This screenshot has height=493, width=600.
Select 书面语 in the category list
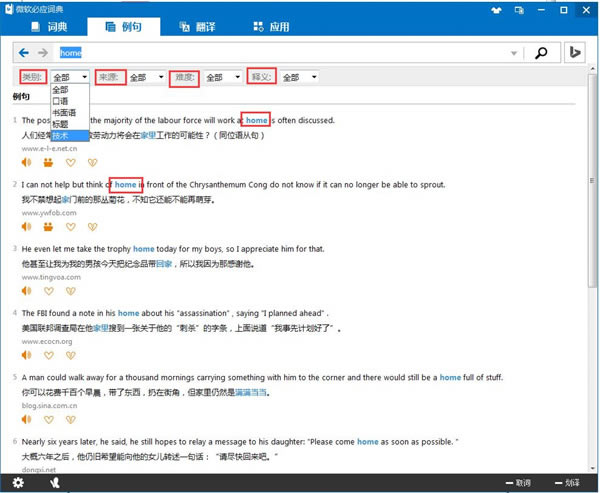[64, 112]
